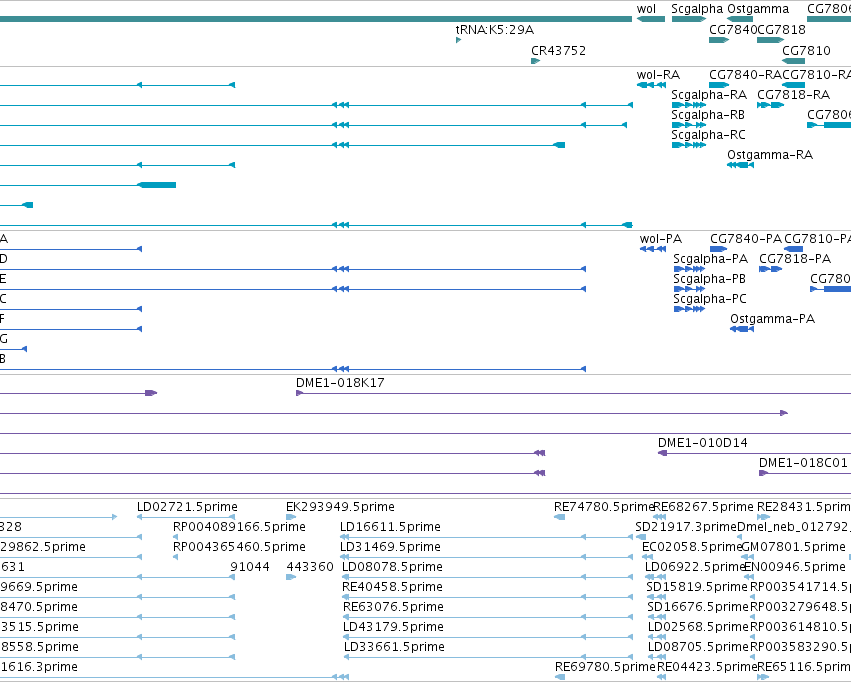Select the SD15819.5prime EST label

(x=697, y=588)
